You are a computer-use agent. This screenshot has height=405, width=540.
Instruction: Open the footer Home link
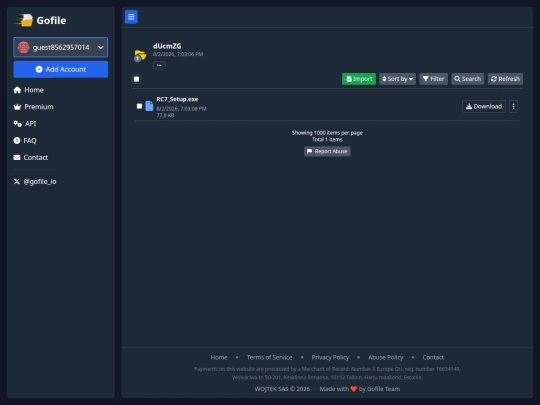pos(219,357)
